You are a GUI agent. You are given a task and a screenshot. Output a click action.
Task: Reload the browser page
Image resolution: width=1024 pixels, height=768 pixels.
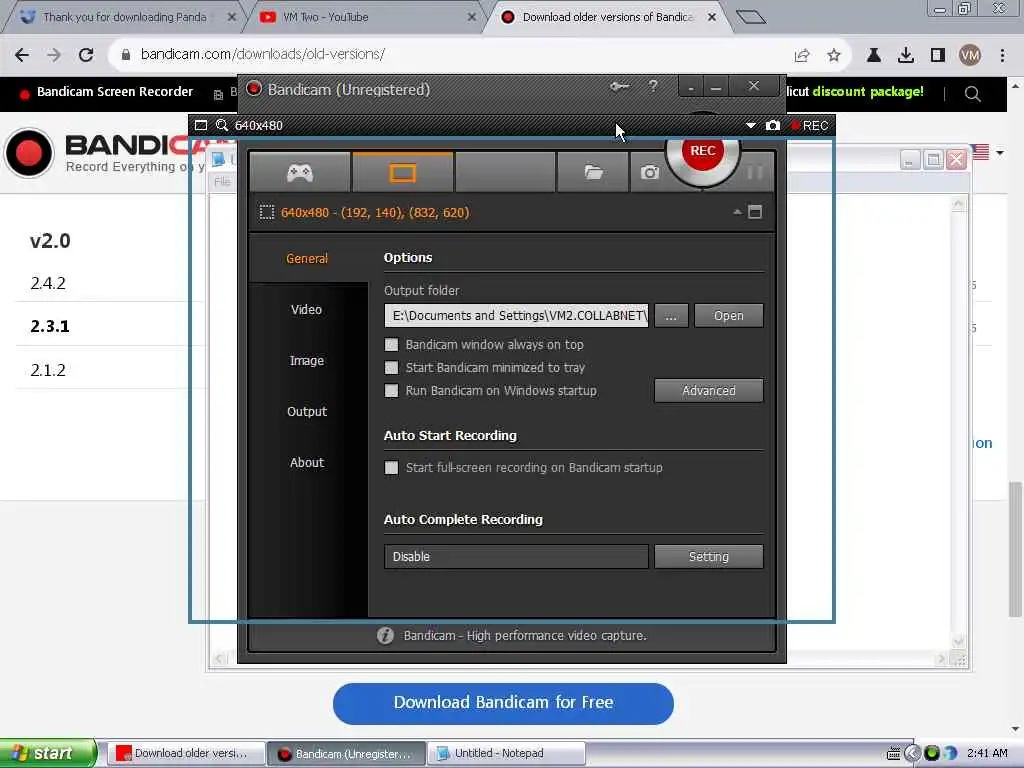point(86,55)
